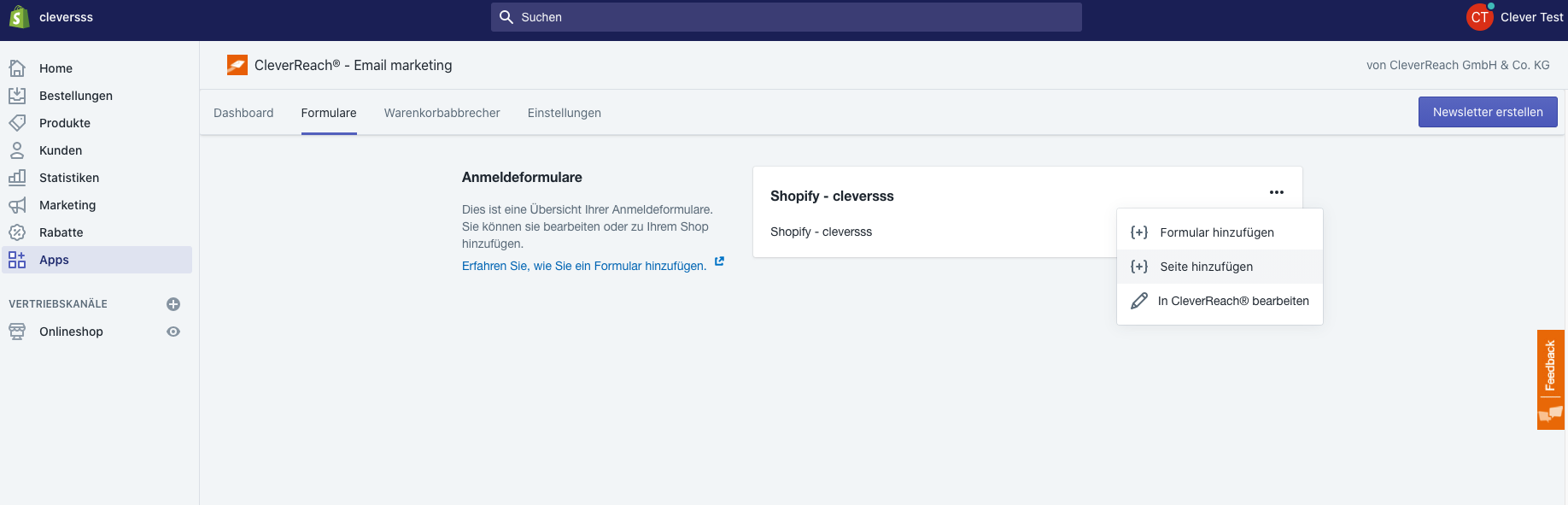Add a sales channel with plus icon
The image size is (1568, 505).
click(173, 304)
